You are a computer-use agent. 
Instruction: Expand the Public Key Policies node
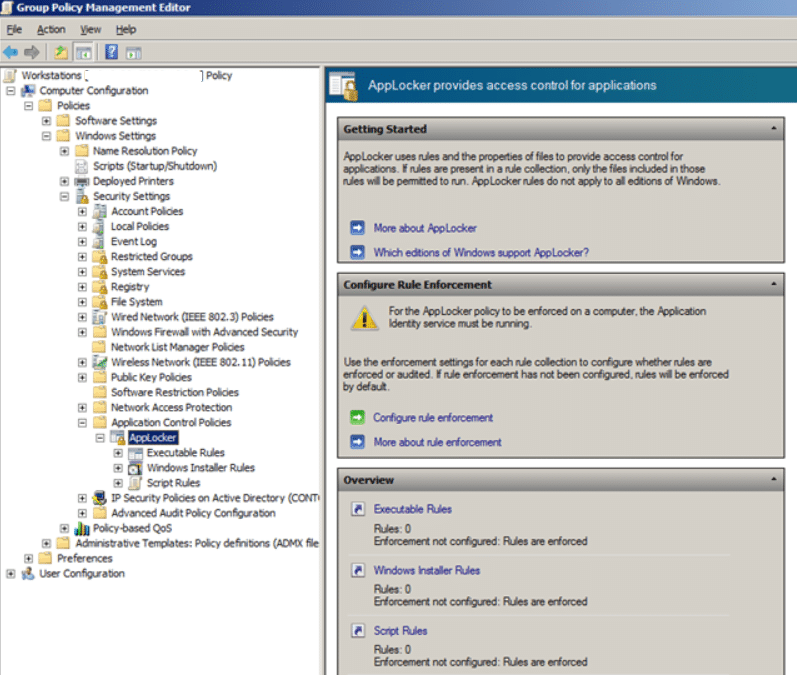pos(82,377)
